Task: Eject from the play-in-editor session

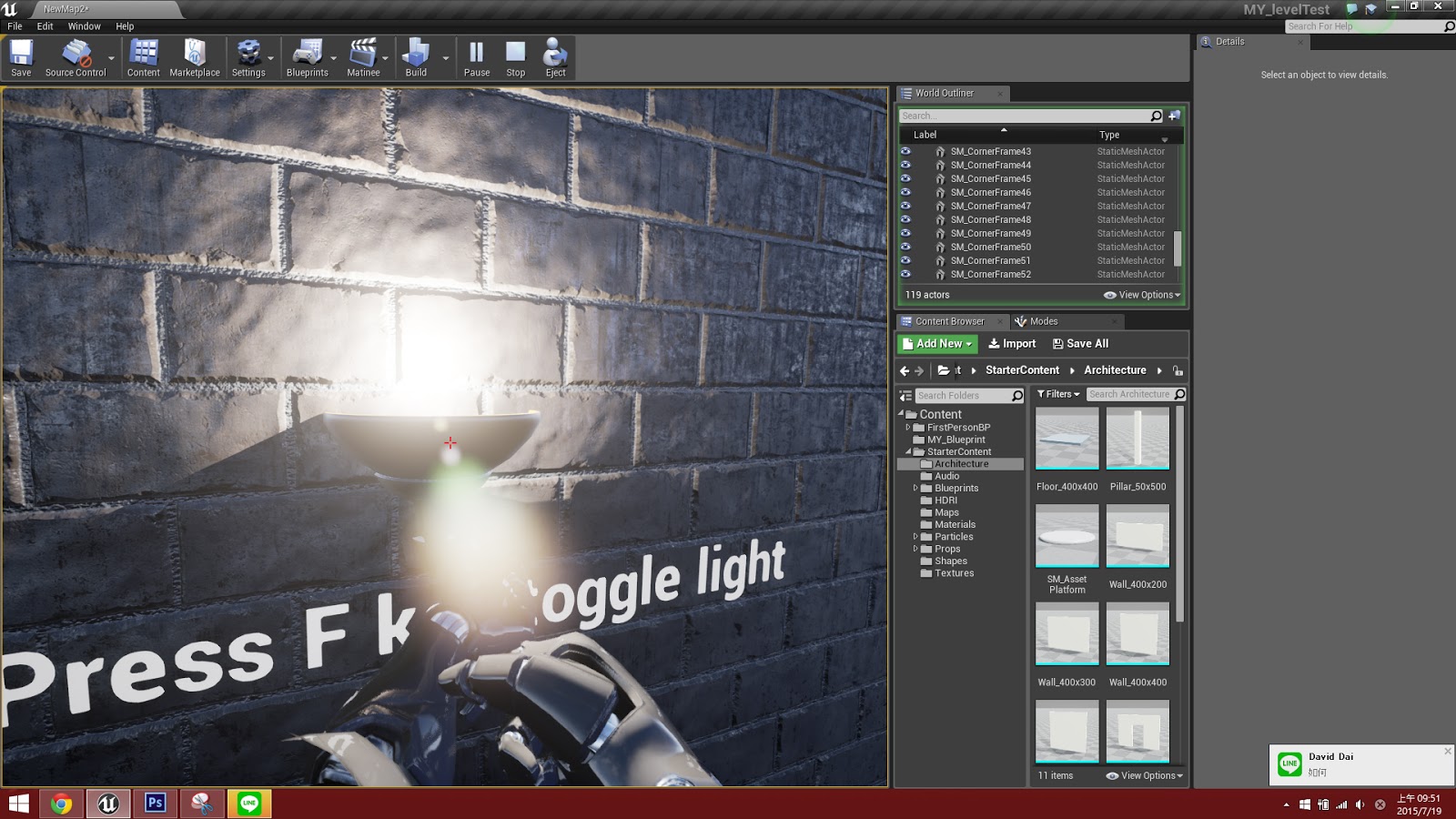Action: tap(554, 56)
